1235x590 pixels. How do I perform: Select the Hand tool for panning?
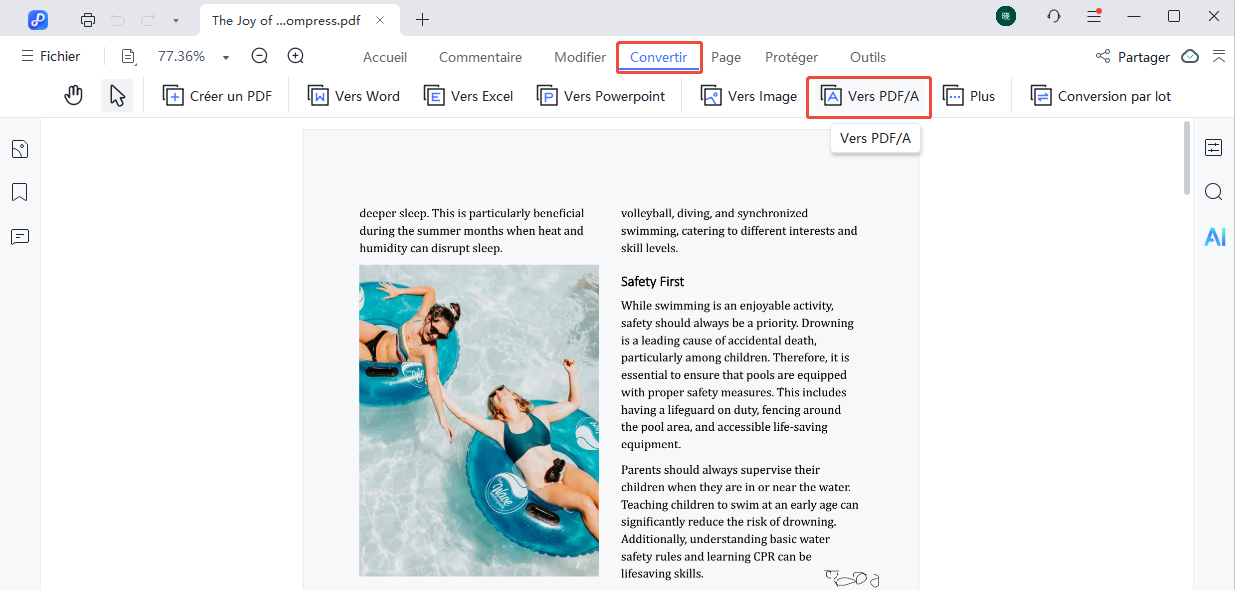pyautogui.click(x=73, y=95)
